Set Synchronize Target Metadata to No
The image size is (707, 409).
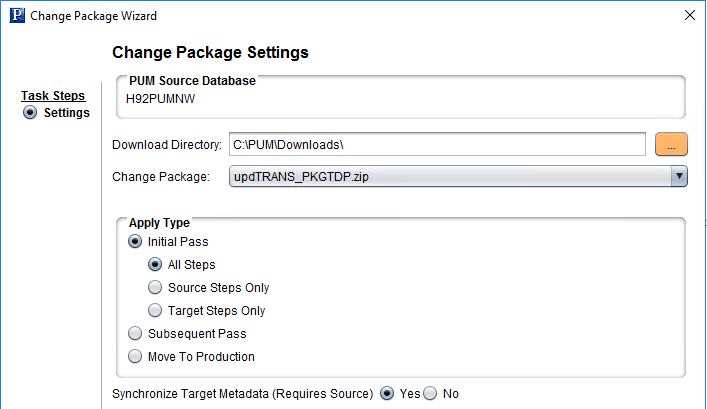tap(431, 394)
